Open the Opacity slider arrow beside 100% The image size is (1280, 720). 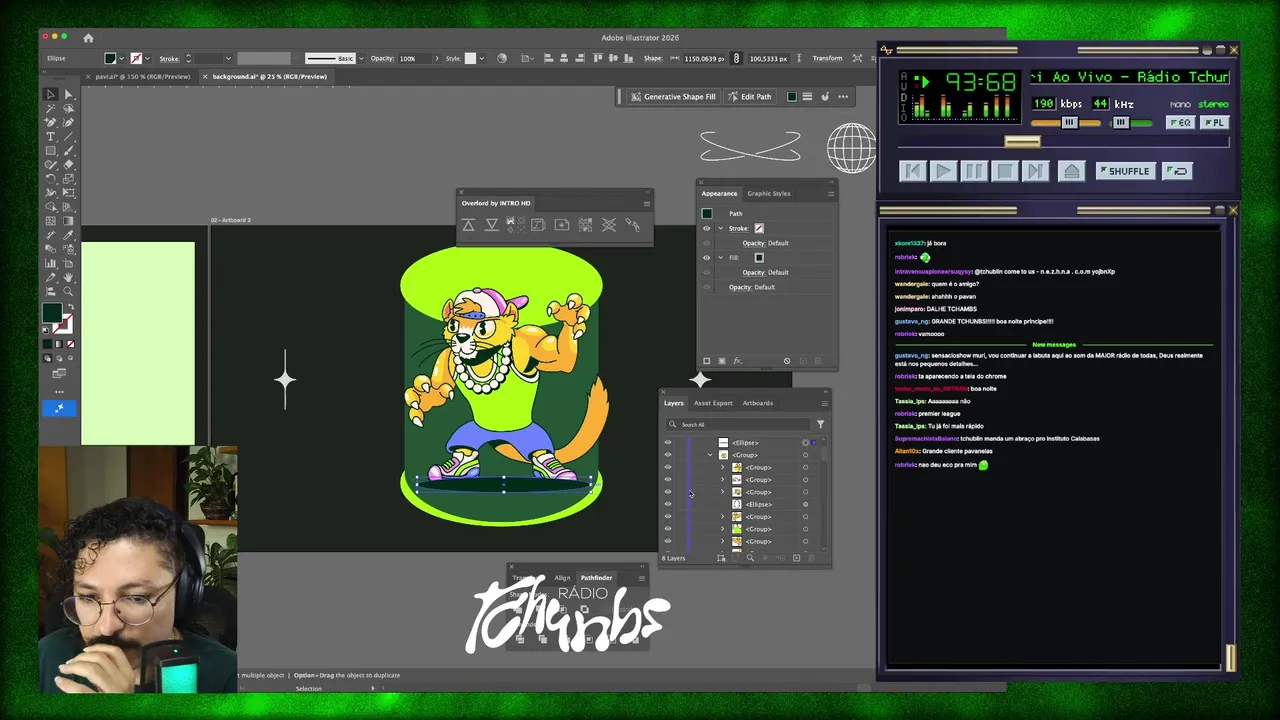tap(437, 58)
